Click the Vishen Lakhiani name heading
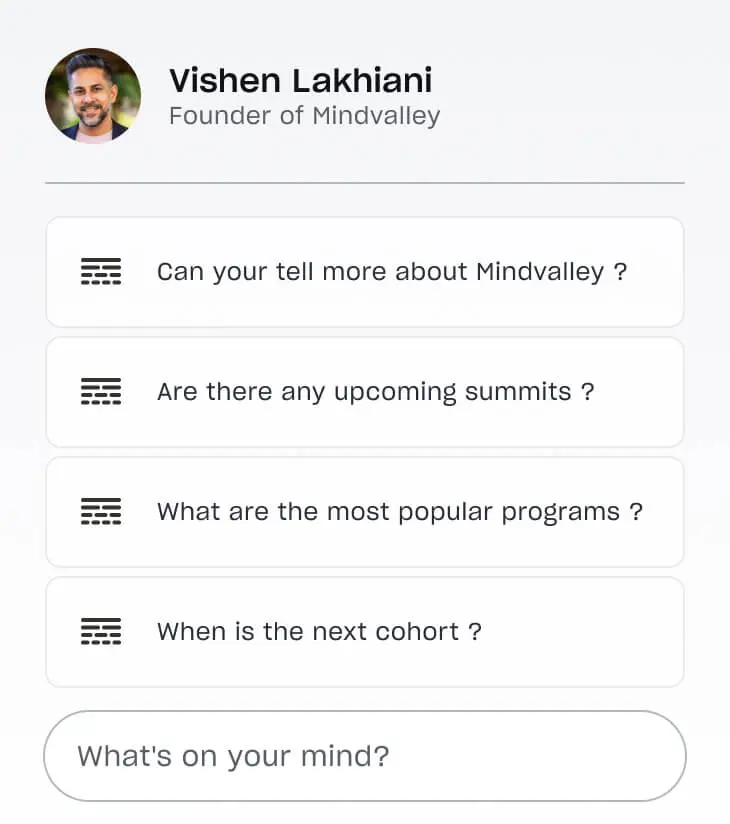This screenshot has height=824, width=730. pyautogui.click(x=300, y=80)
